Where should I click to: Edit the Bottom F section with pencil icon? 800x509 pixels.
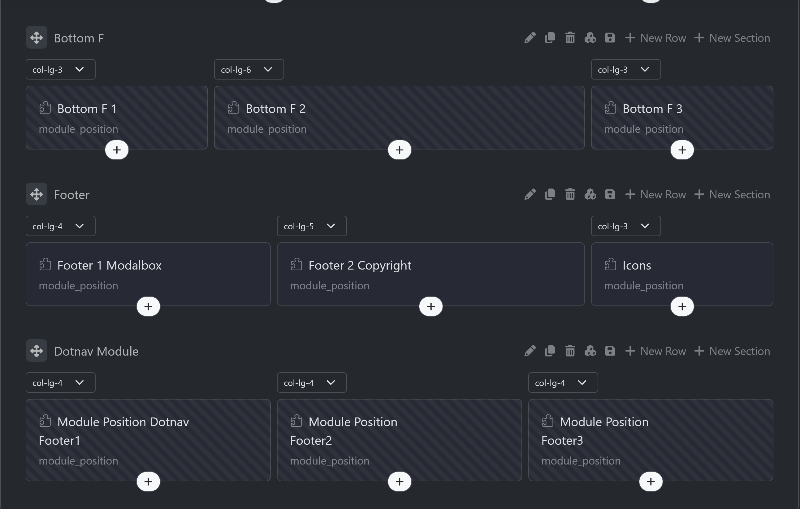[x=530, y=38]
